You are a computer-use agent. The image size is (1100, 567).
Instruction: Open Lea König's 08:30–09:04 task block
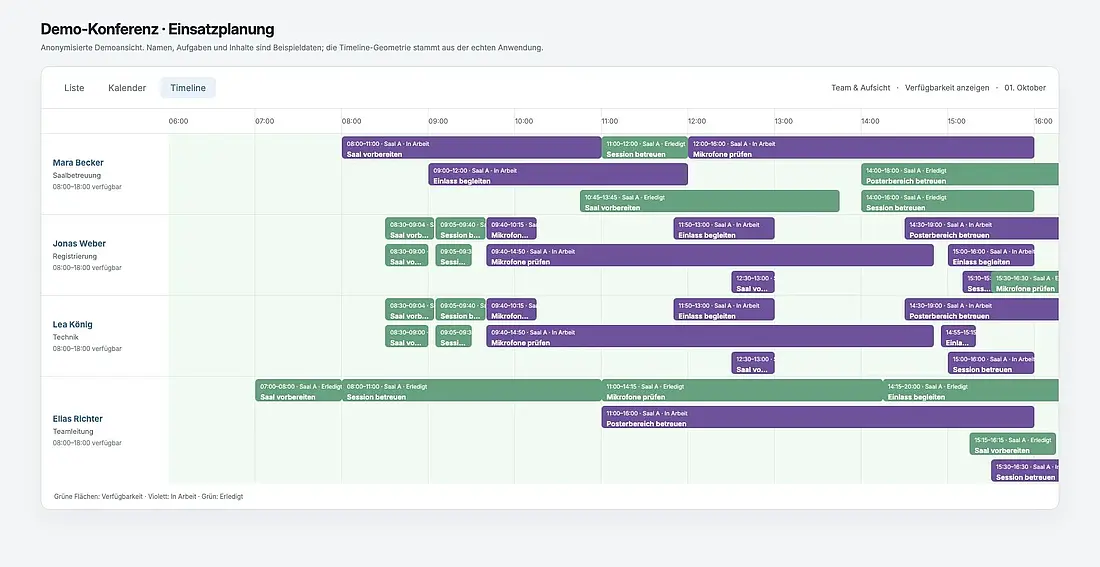(x=410, y=309)
